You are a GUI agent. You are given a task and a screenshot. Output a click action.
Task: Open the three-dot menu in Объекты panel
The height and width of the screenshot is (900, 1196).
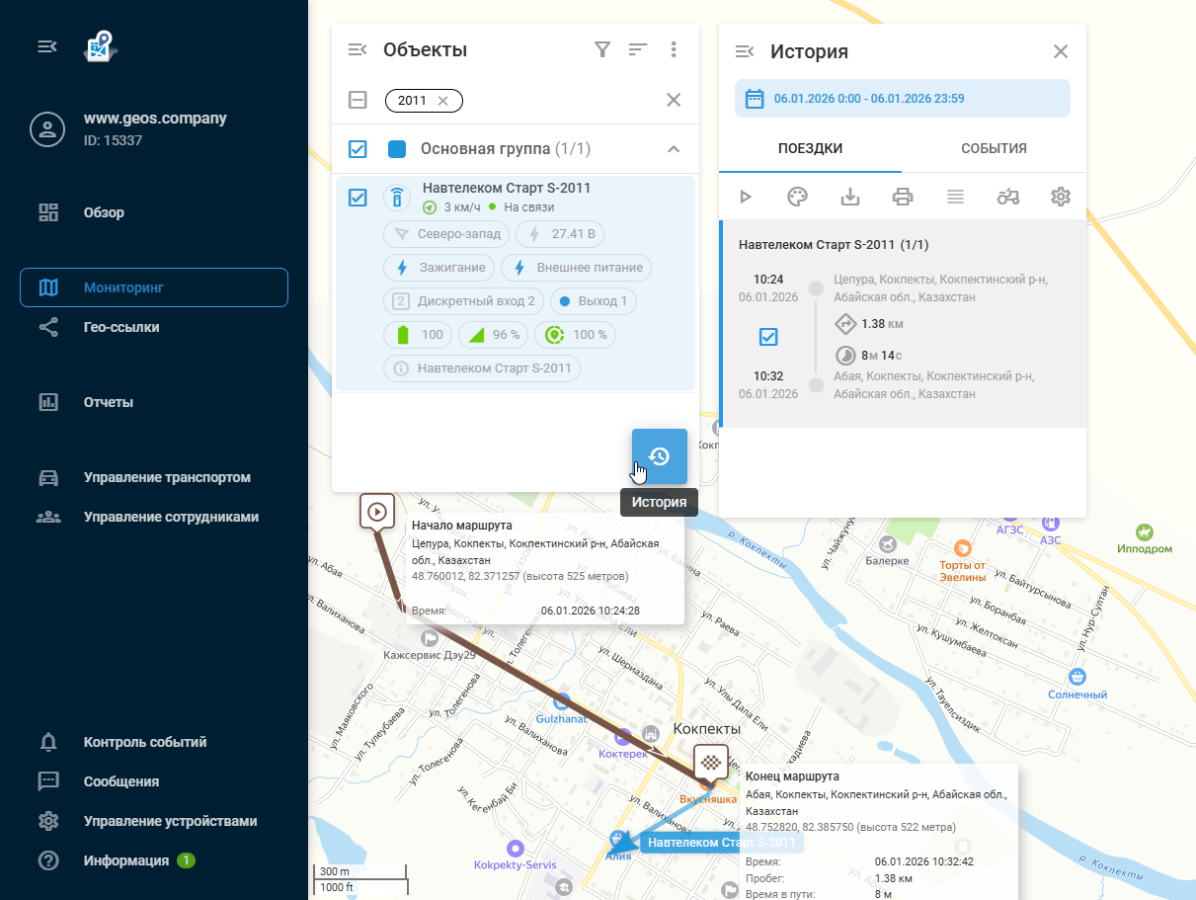(x=674, y=50)
